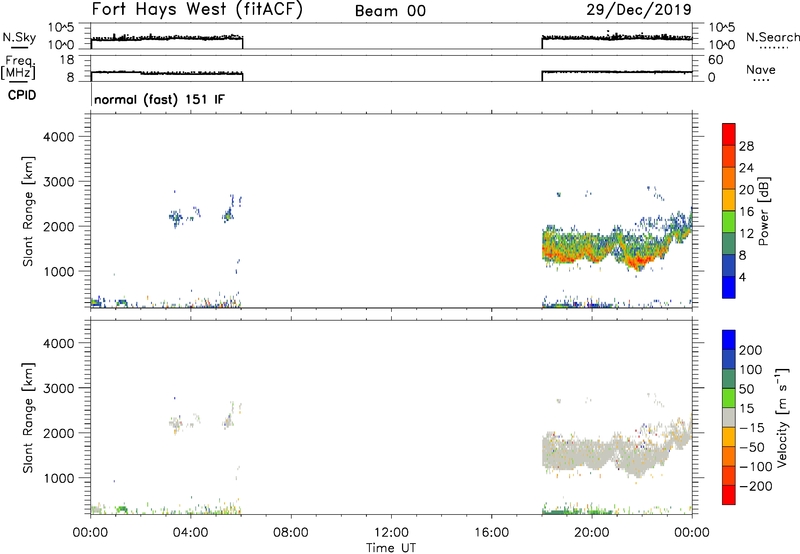Click the 'CPID' label
The height and width of the screenshot is (554, 800).
coord(22,95)
